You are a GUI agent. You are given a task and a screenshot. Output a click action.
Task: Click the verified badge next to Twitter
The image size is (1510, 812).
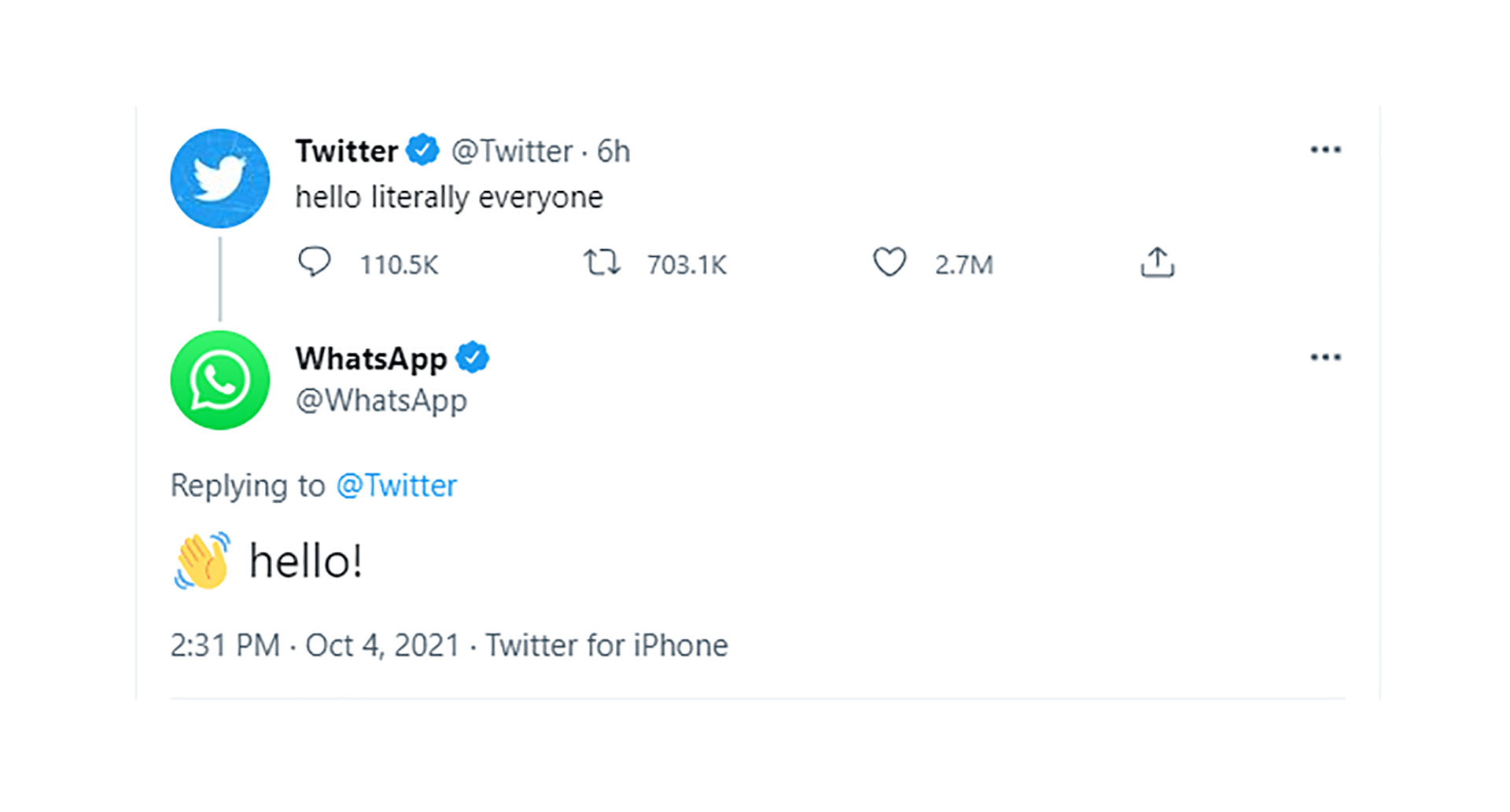422,150
